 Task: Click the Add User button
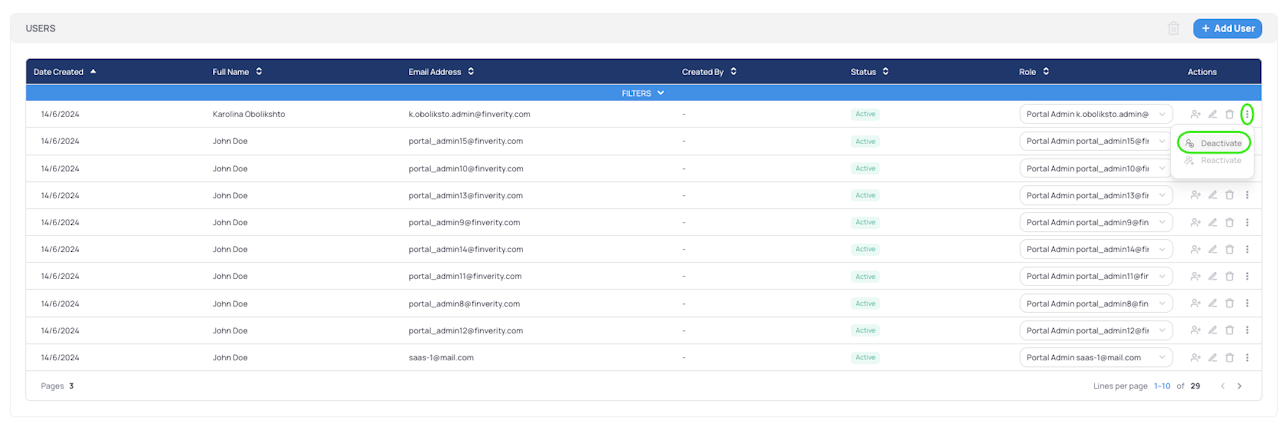[x=1227, y=28]
